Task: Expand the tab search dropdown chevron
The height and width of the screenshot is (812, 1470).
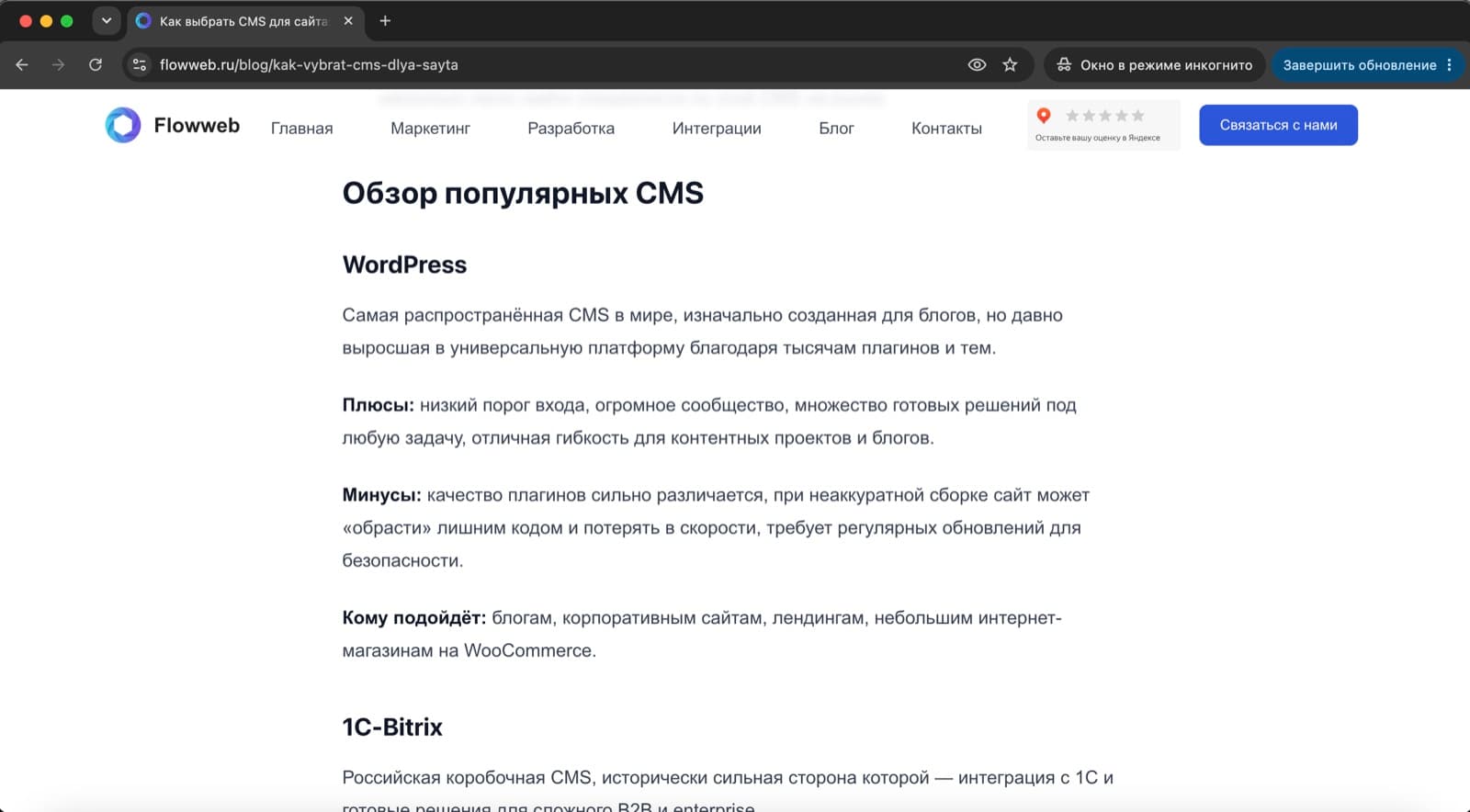Action: [107, 21]
